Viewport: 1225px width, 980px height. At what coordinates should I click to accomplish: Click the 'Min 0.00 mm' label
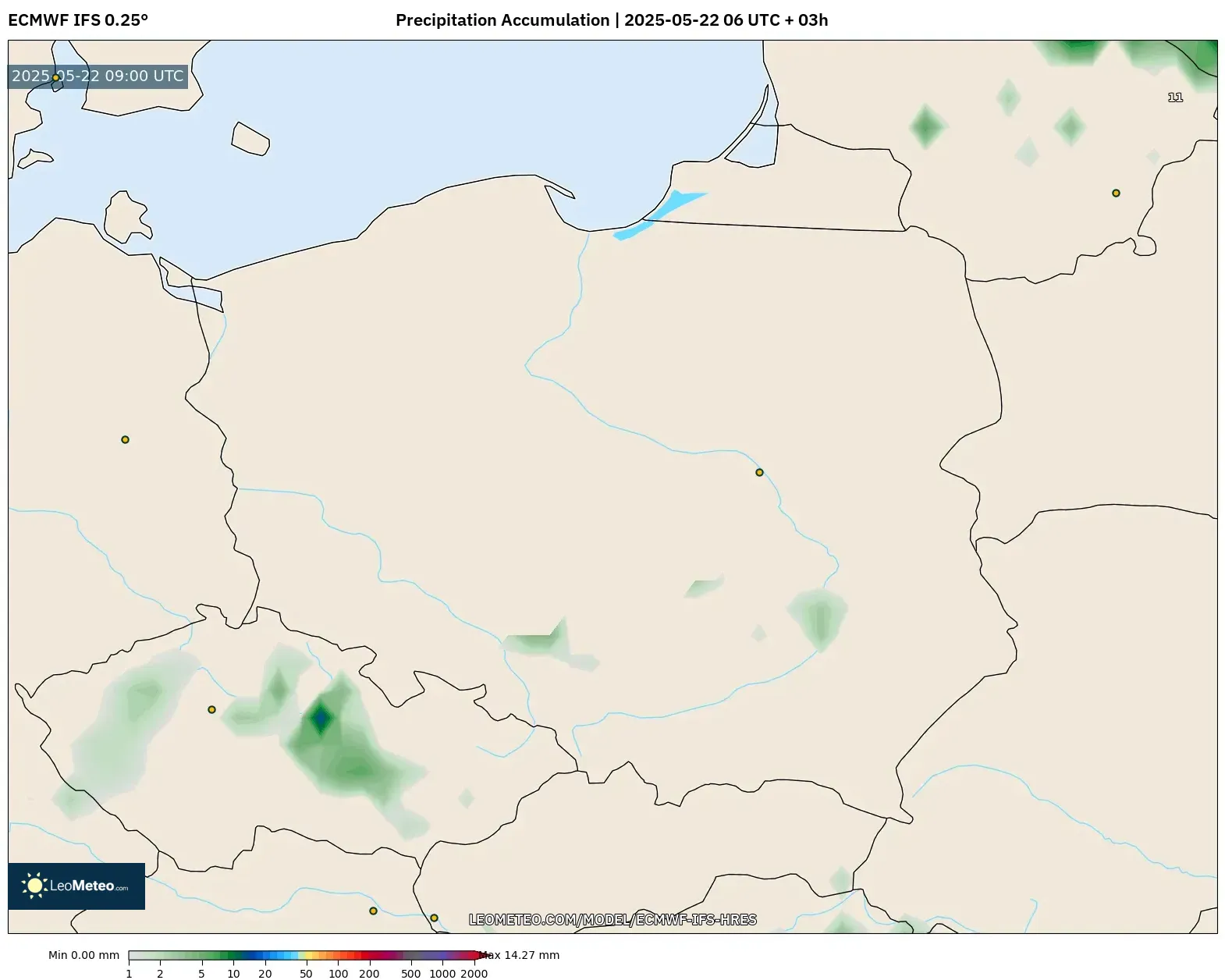pyautogui.click(x=83, y=955)
